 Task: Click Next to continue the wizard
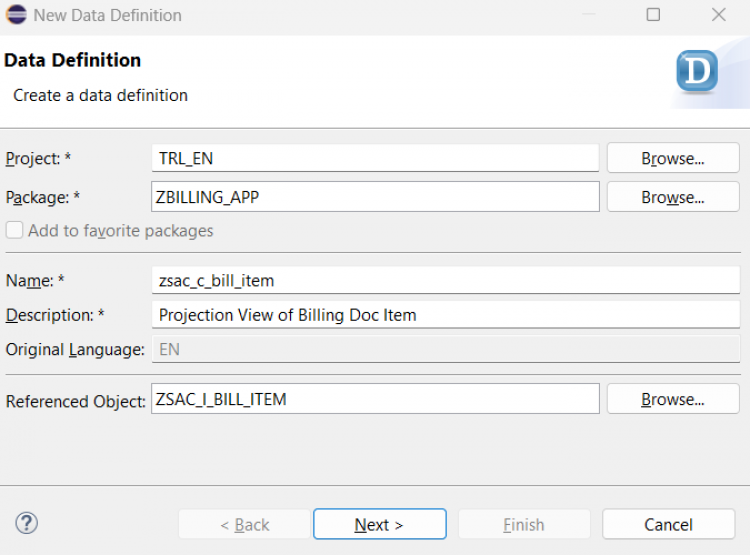pos(380,524)
